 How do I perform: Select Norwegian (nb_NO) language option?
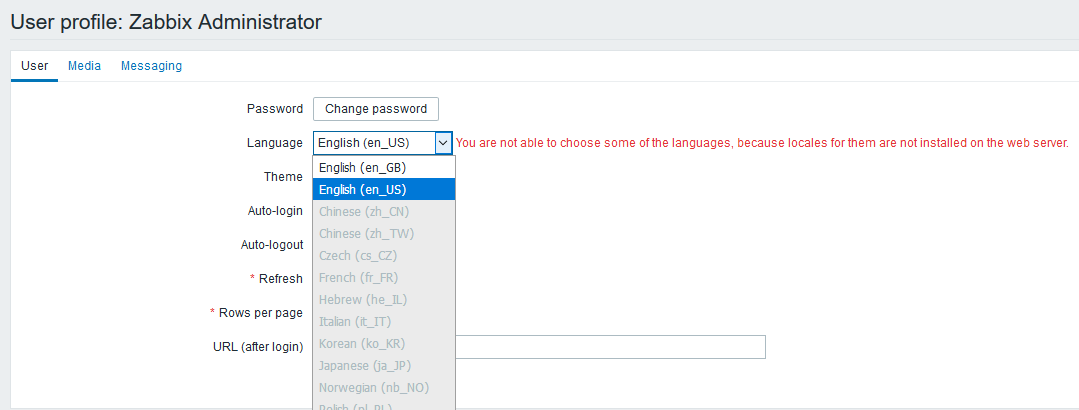[384, 387]
